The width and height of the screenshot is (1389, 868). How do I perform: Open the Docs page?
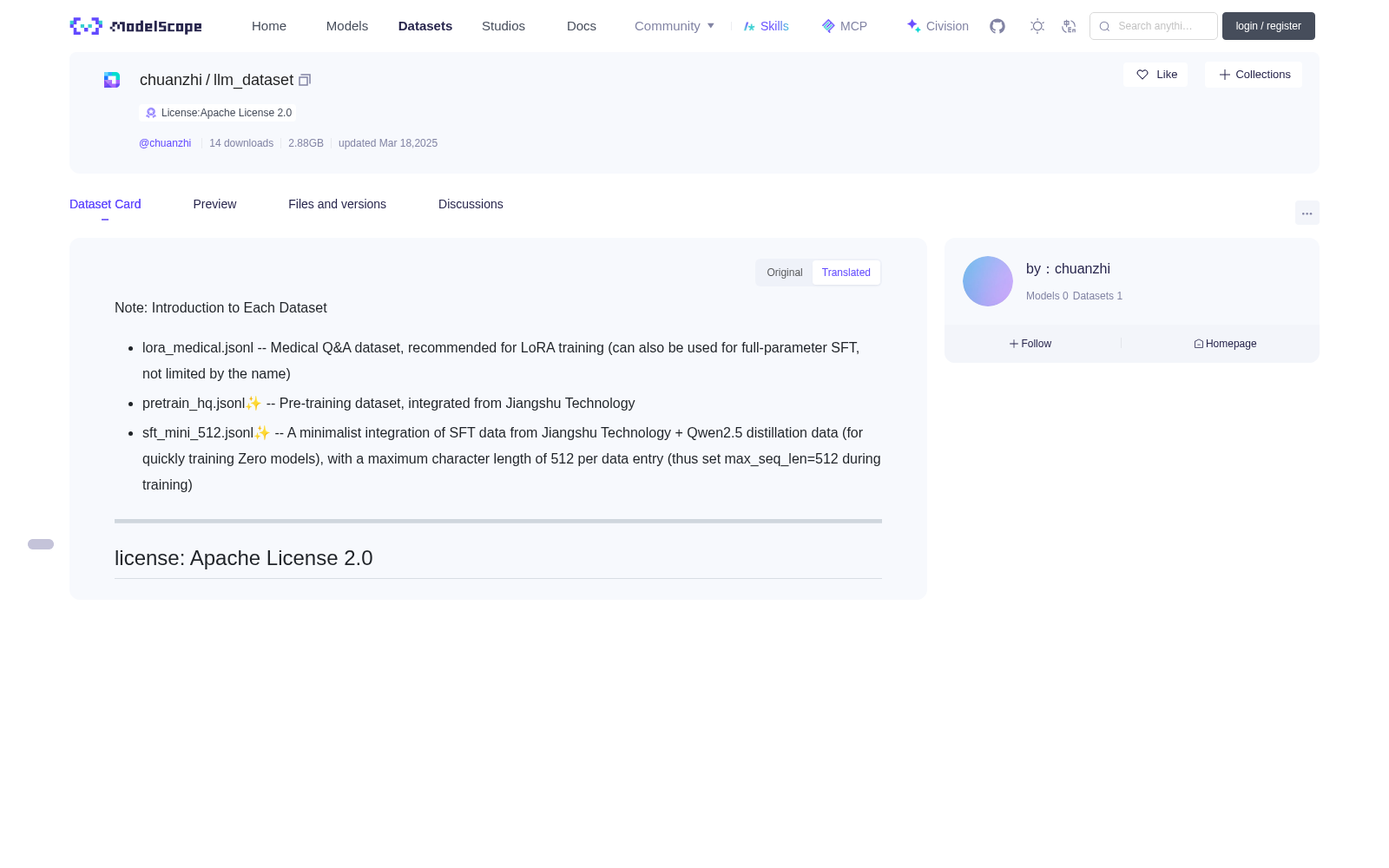[x=582, y=26]
